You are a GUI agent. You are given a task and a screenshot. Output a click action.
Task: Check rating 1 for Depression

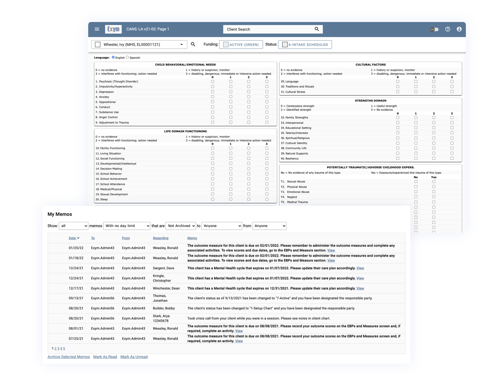coord(231,92)
